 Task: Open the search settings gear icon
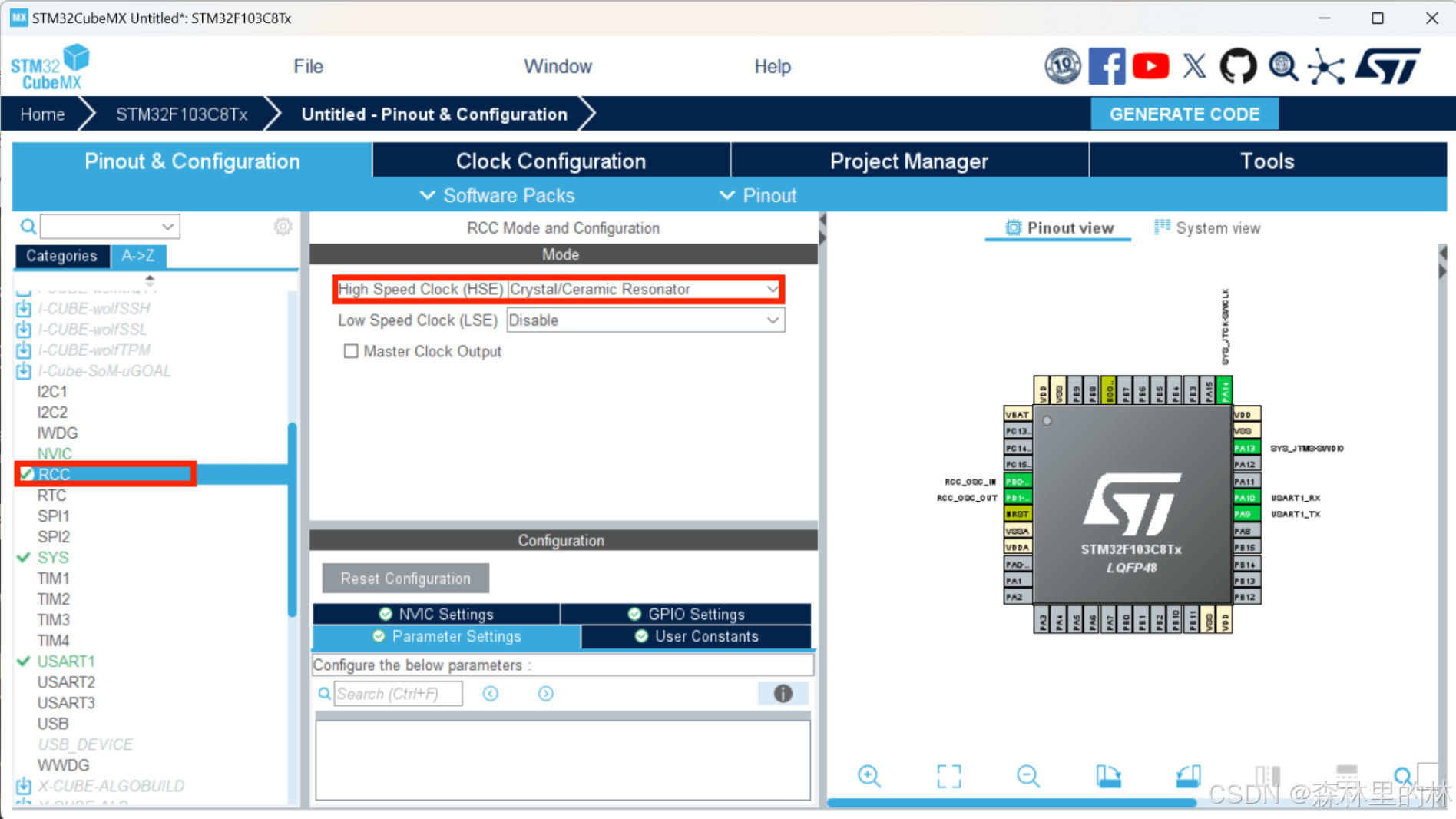tap(282, 226)
